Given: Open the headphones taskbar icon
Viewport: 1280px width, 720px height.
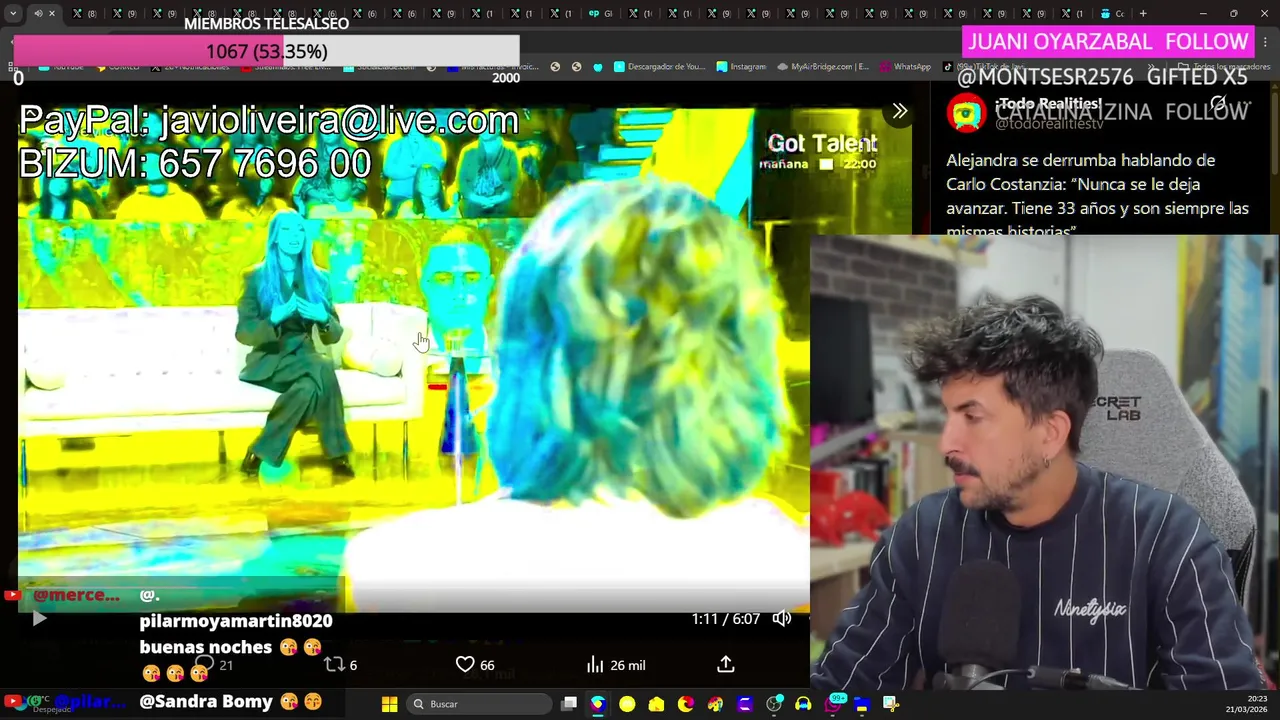Looking at the screenshot, I should pos(803,704).
